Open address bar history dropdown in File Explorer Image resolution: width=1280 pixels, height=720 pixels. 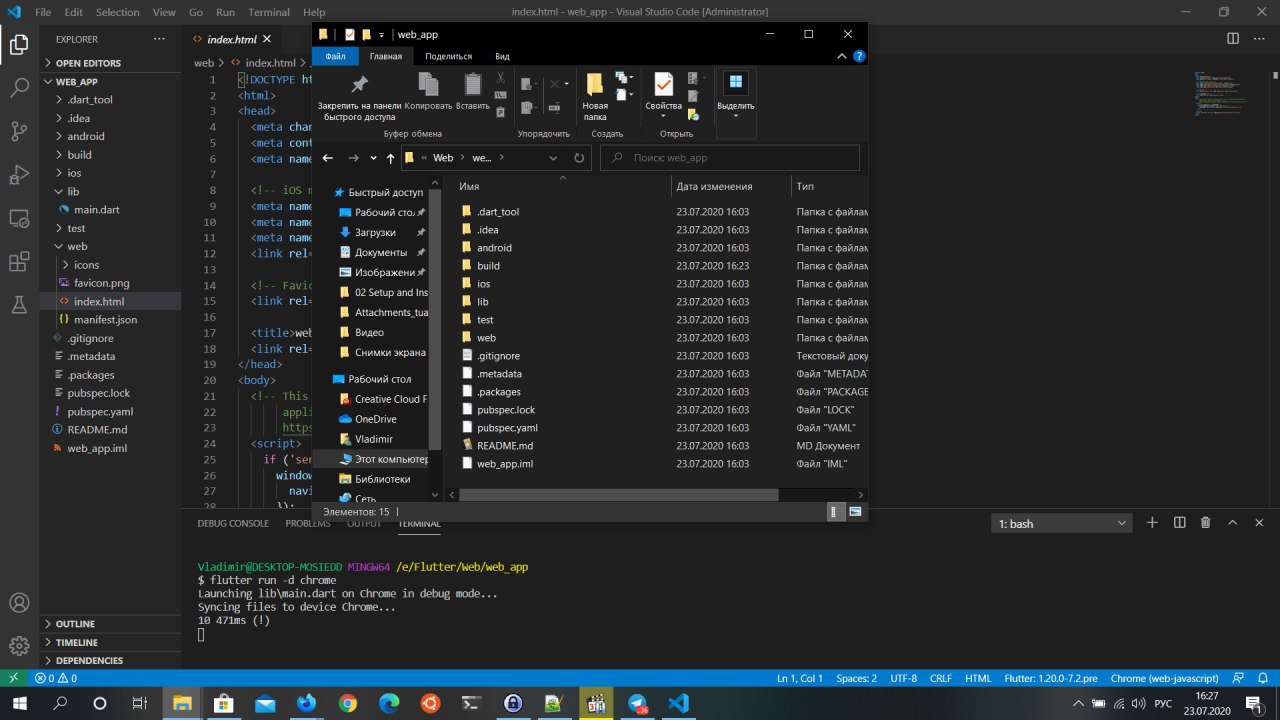(553, 158)
